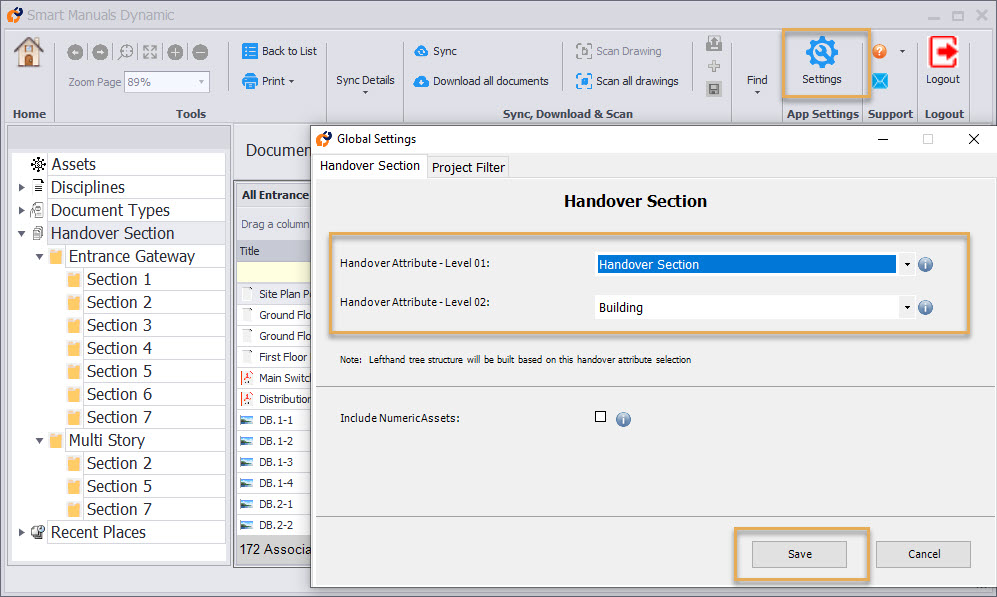
Task: Click the forward arrow navigation icon
Action: point(100,52)
